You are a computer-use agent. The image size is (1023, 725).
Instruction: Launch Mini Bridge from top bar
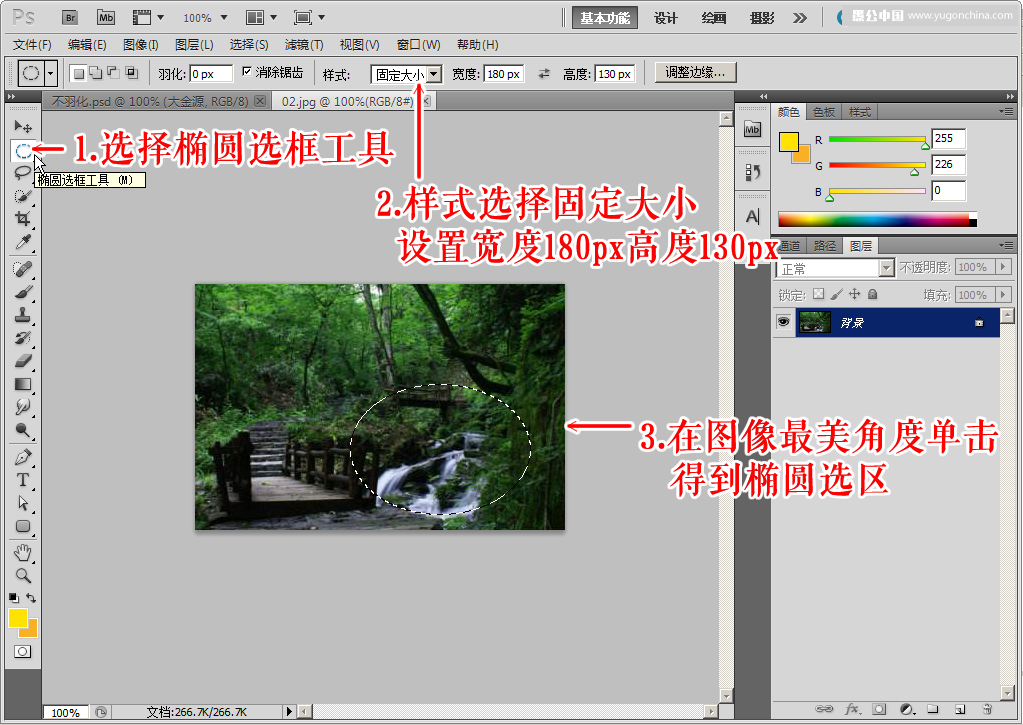tap(106, 18)
